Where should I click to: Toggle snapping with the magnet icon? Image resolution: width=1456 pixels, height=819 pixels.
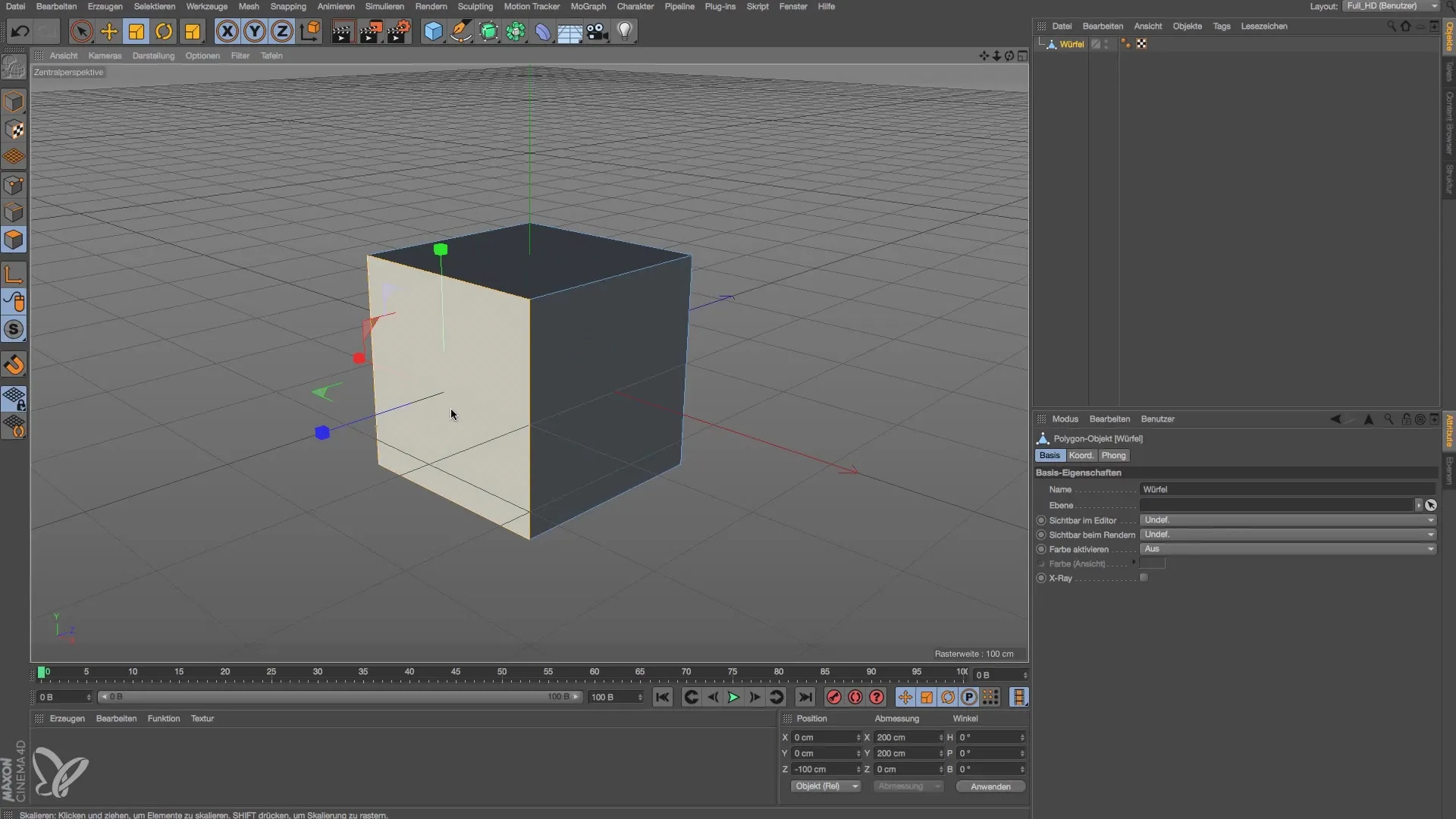(14, 365)
